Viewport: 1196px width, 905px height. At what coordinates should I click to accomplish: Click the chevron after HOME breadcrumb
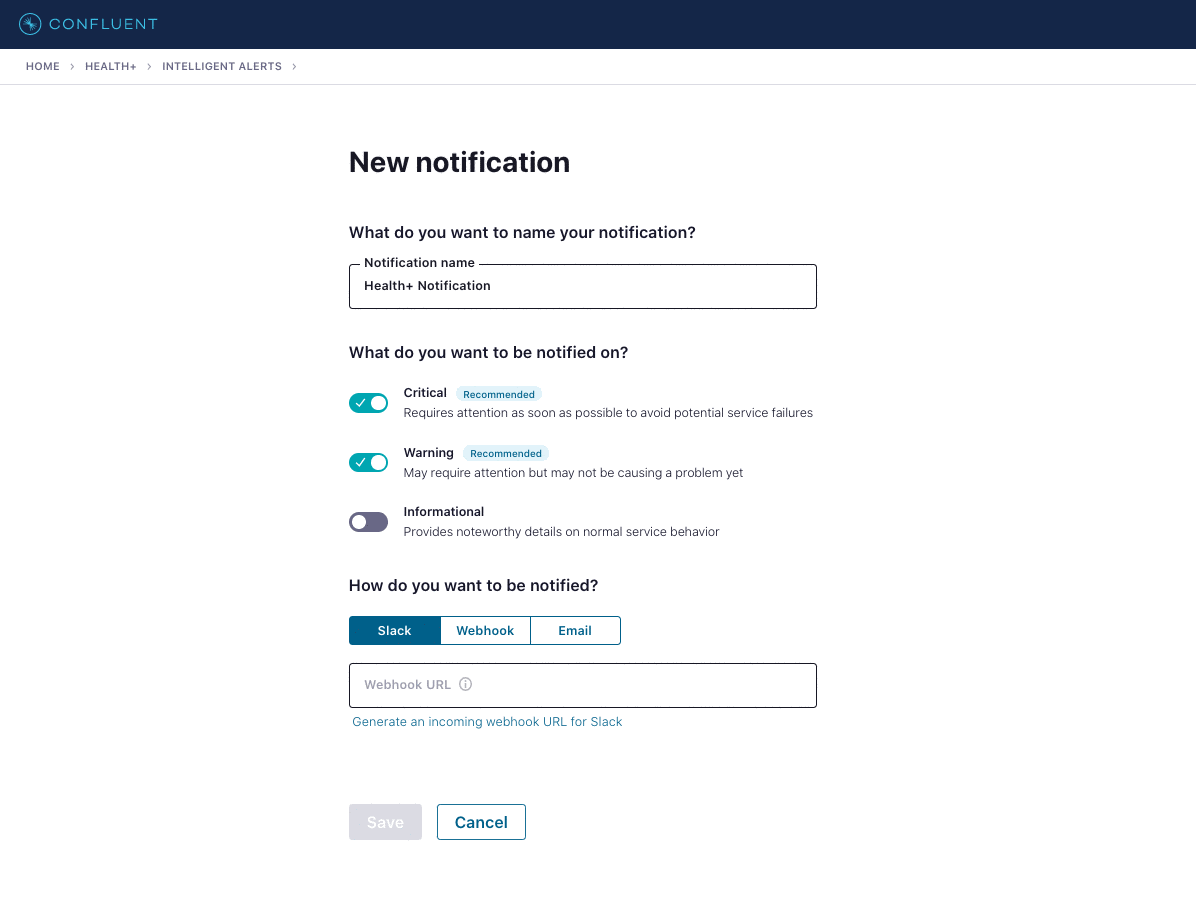coord(72,66)
